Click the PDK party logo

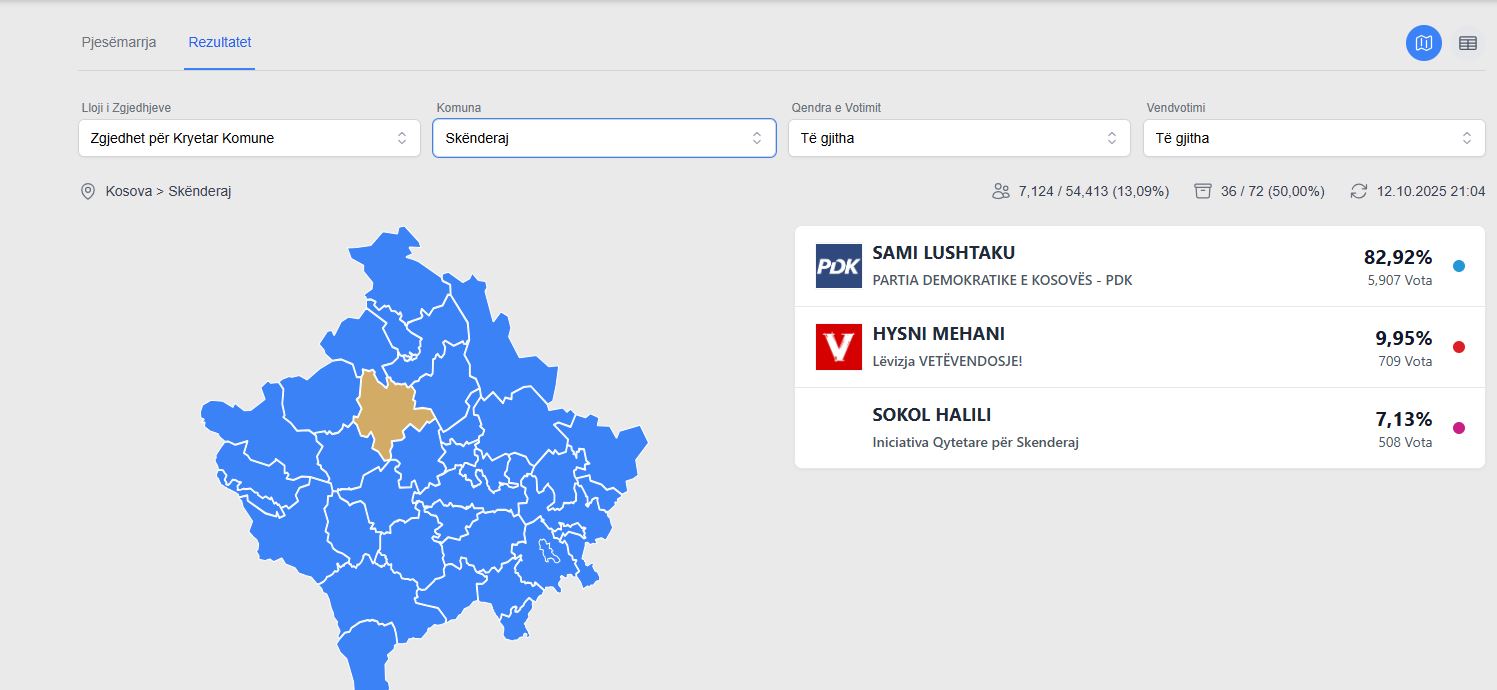[838, 266]
